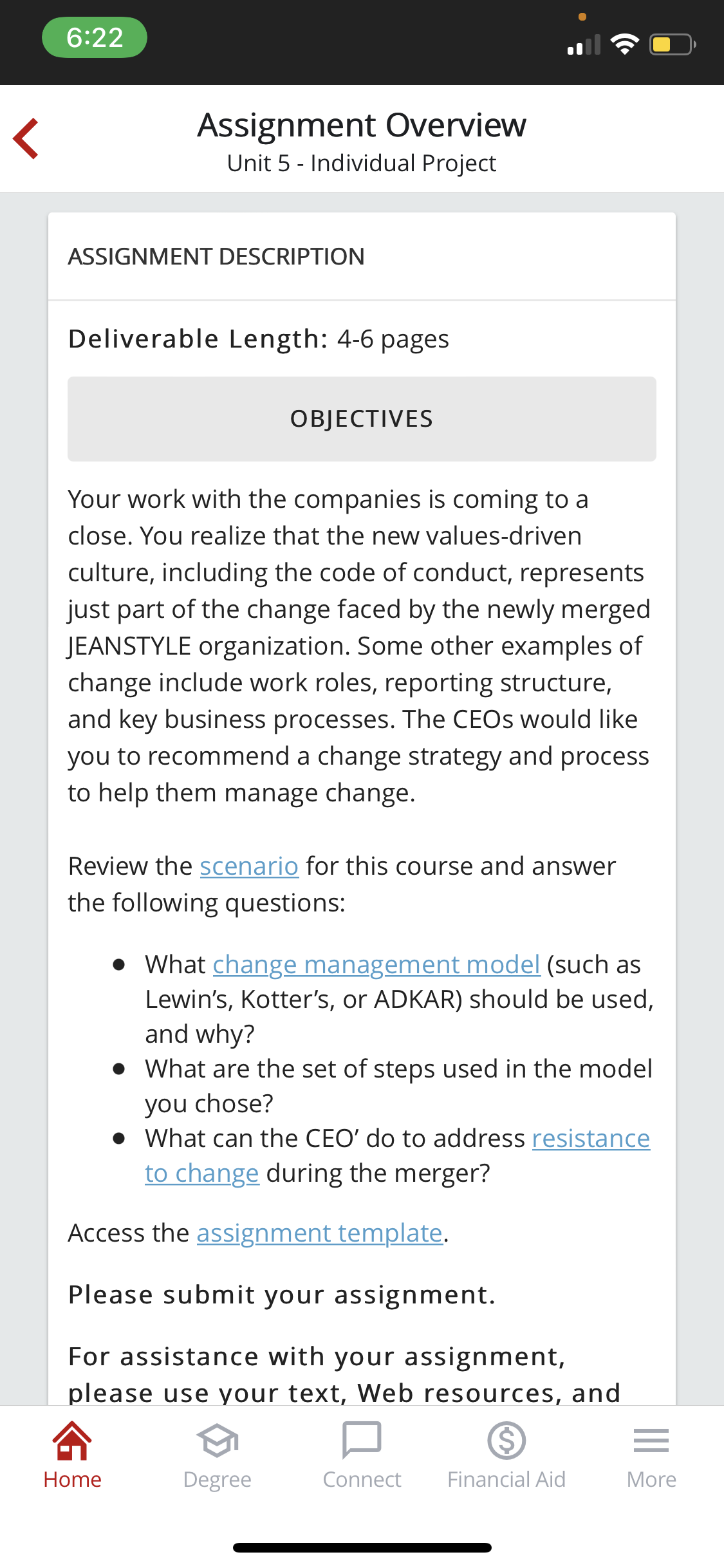Open the More hamburger menu icon
The height and width of the screenshot is (1568, 724).
click(651, 1441)
